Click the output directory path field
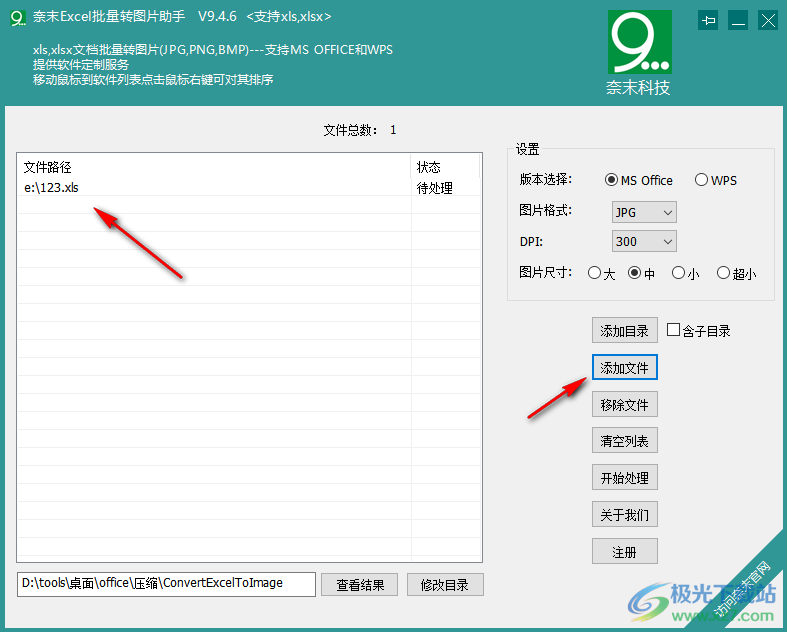 pos(166,584)
